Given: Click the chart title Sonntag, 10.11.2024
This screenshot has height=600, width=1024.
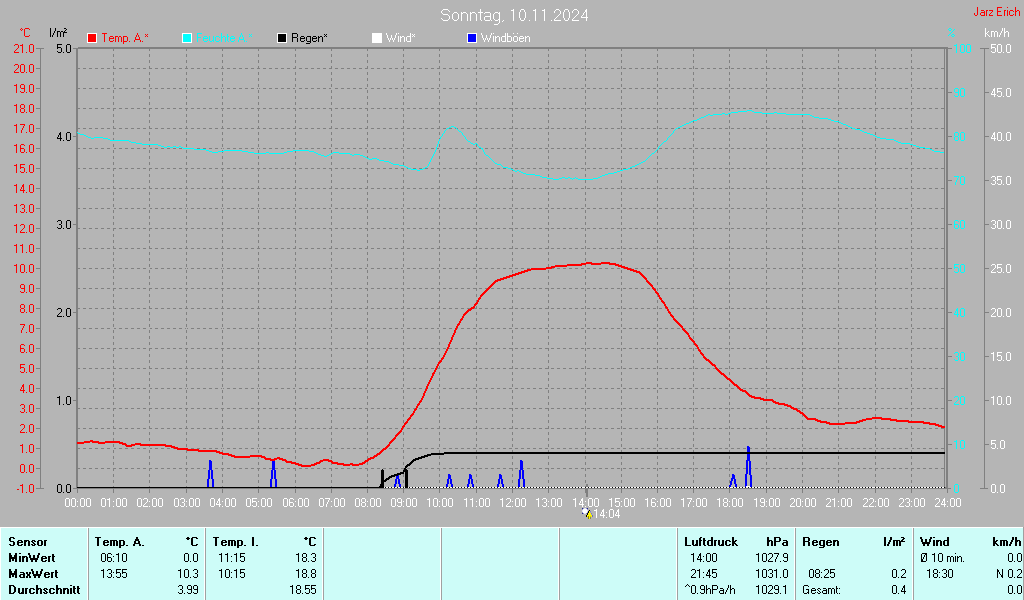Looking at the screenshot, I should [514, 15].
